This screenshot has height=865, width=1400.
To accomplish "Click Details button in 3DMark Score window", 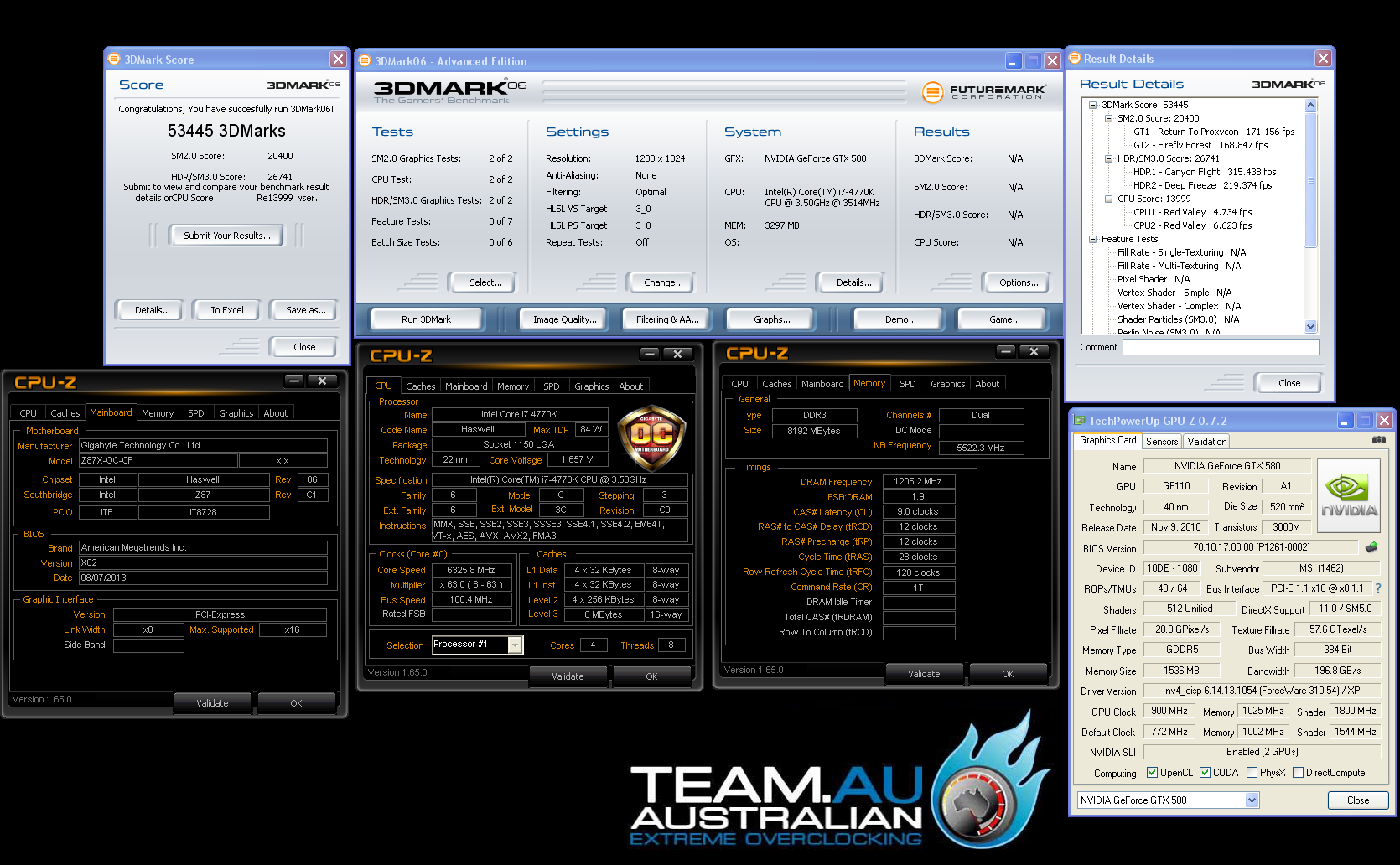I will click(152, 310).
